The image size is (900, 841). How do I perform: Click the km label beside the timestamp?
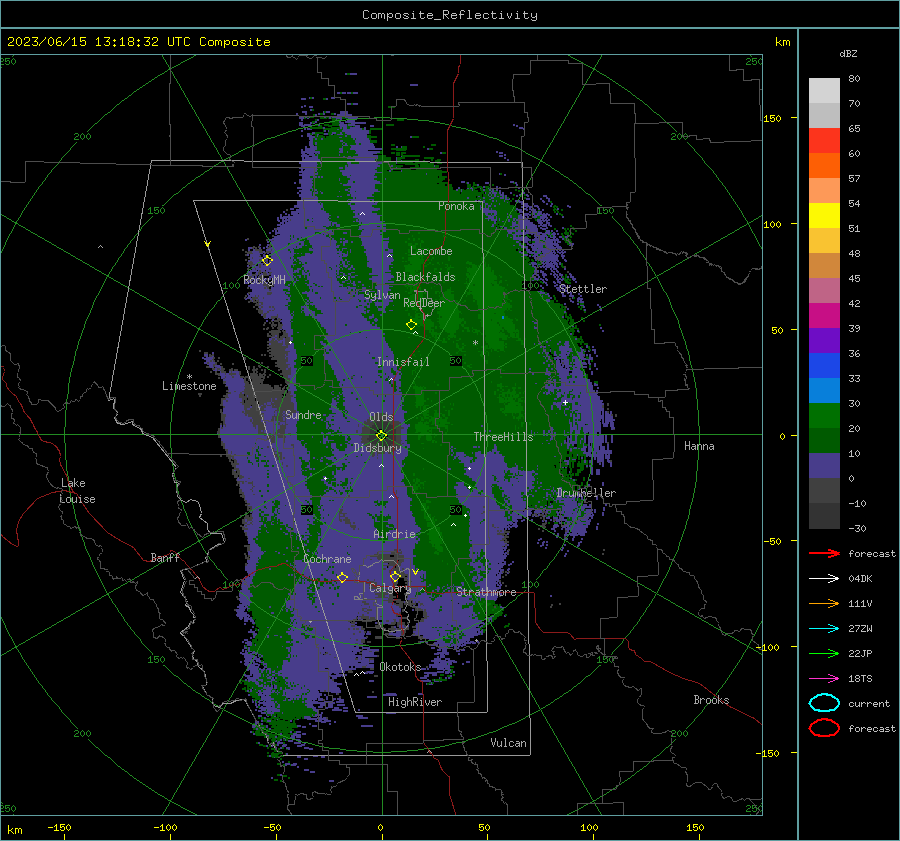(x=782, y=42)
